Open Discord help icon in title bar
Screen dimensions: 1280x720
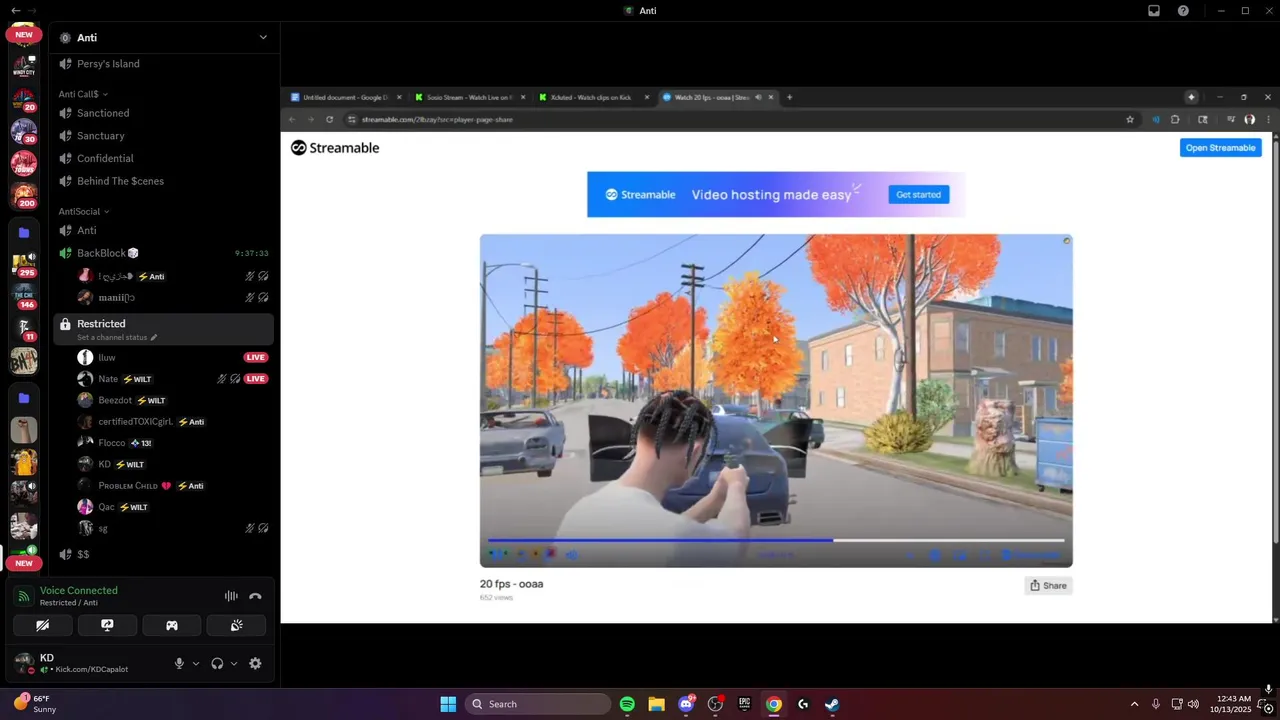(x=1183, y=10)
